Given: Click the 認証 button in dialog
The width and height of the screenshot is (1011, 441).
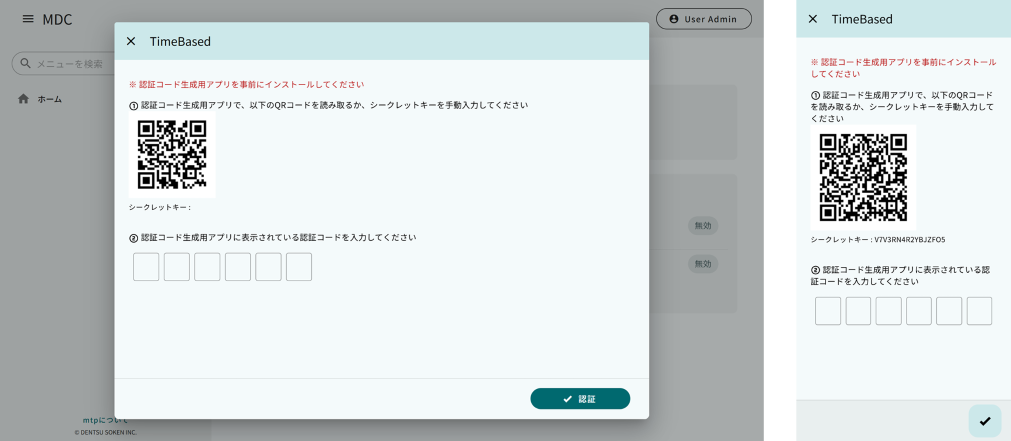Looking at the screenshot, I should (x=580, y=398).
